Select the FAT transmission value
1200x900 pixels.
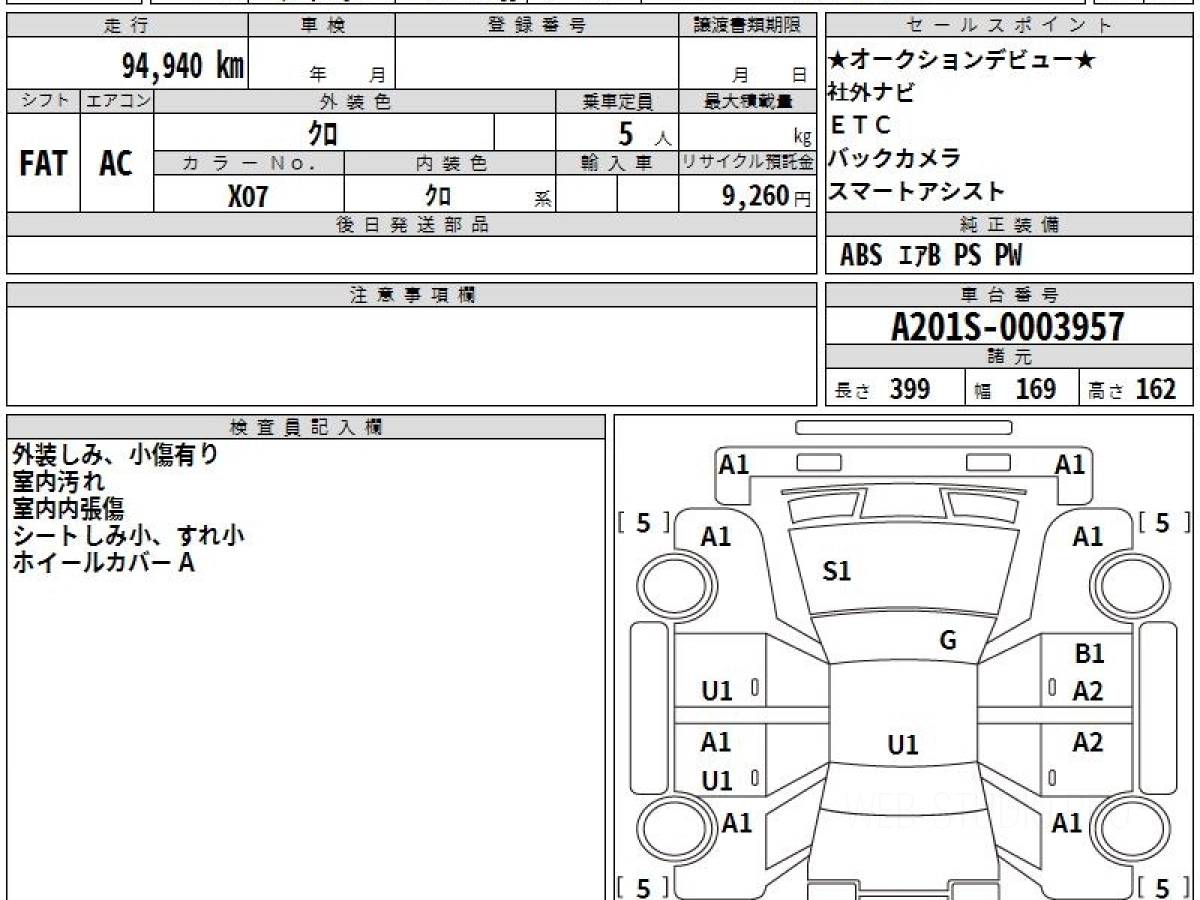pos(43,163)
